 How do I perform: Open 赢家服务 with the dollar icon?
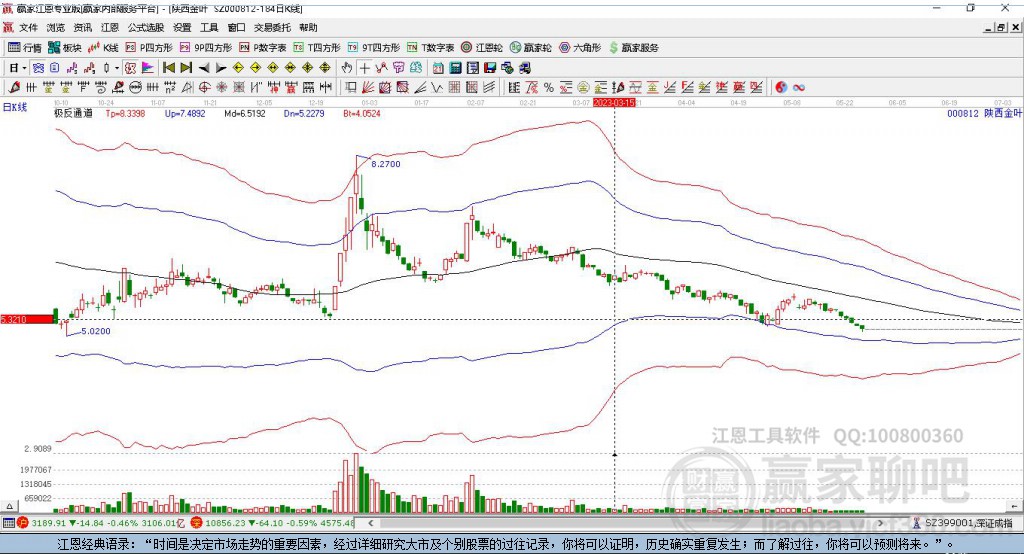[633, 48]
